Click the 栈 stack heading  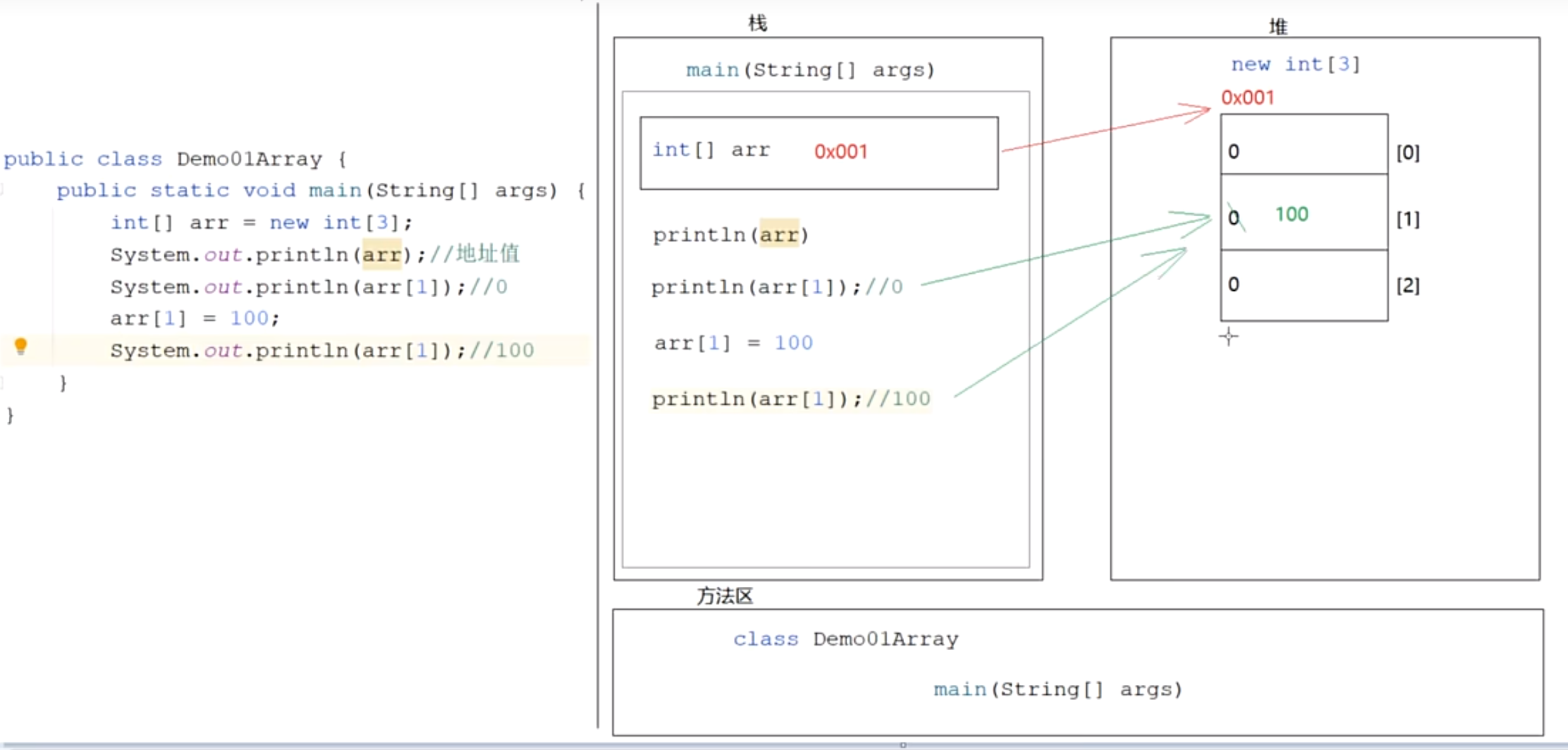coord(757,23)
